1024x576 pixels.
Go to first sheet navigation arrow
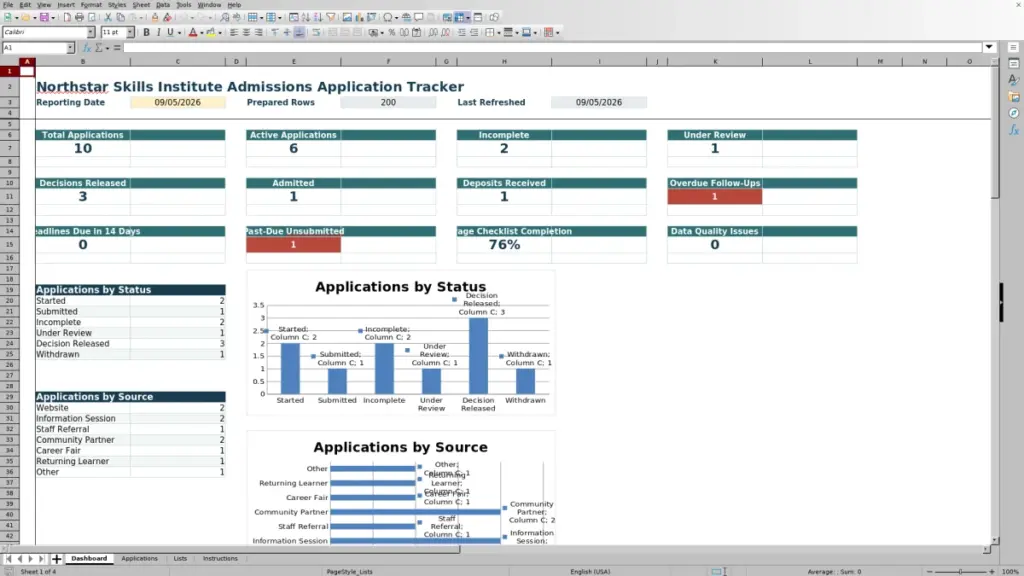(x=8, y=559)
